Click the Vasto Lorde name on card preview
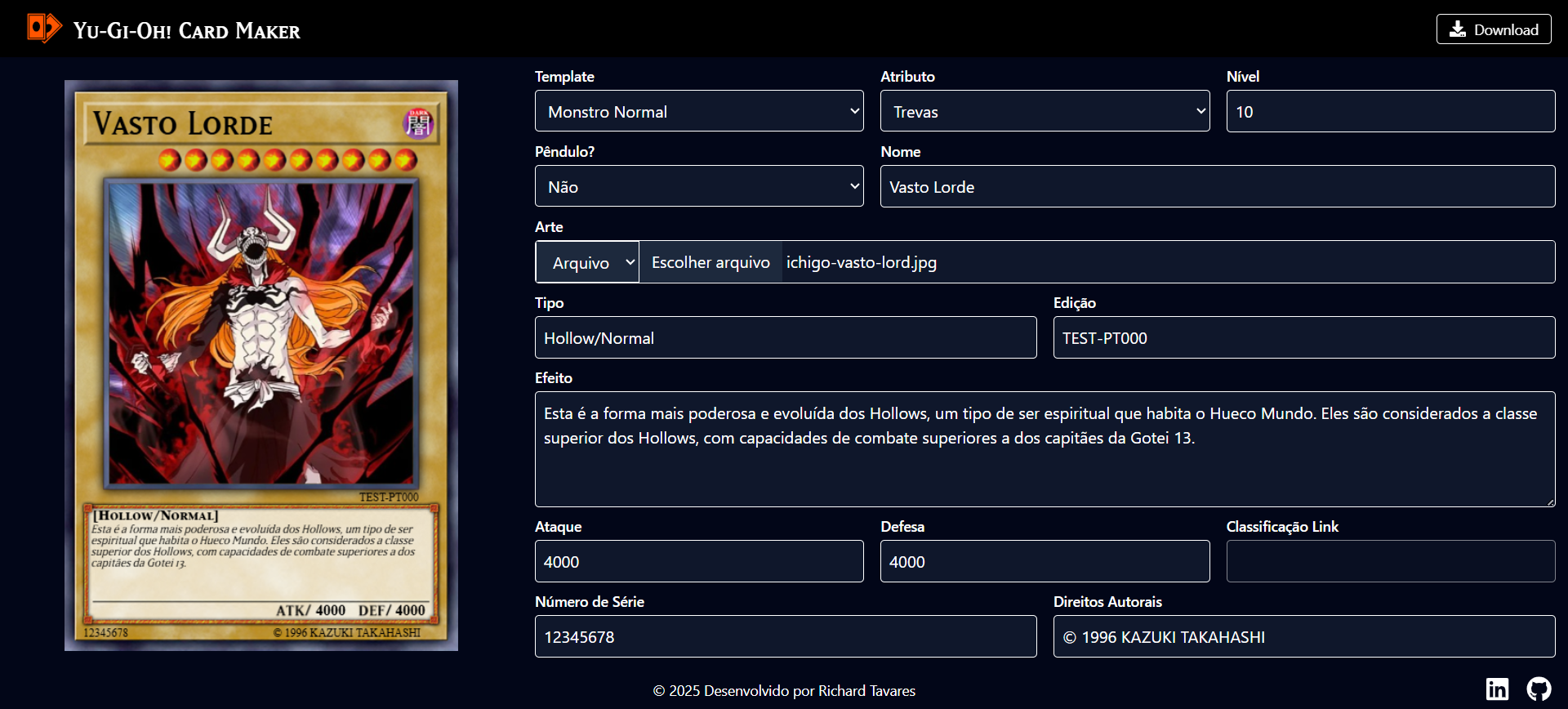 pos(183,124)
